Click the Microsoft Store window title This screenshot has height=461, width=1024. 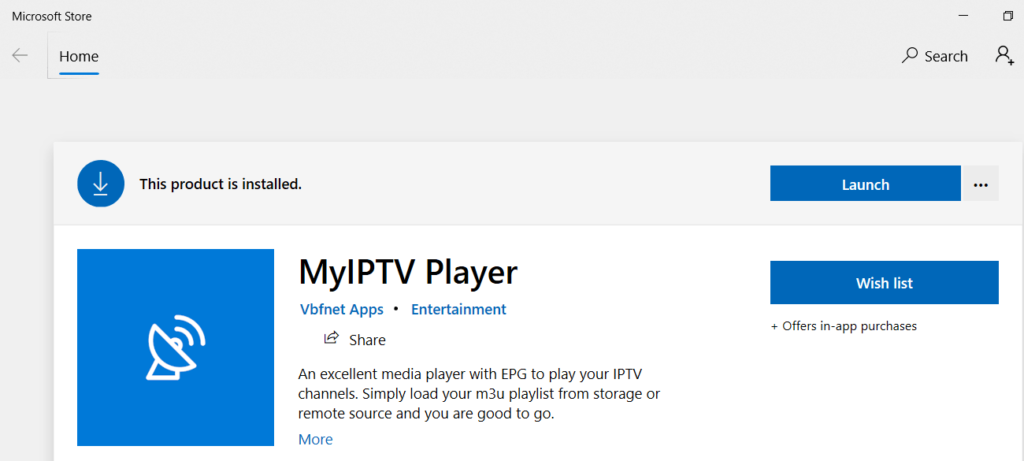click(52, 17)
